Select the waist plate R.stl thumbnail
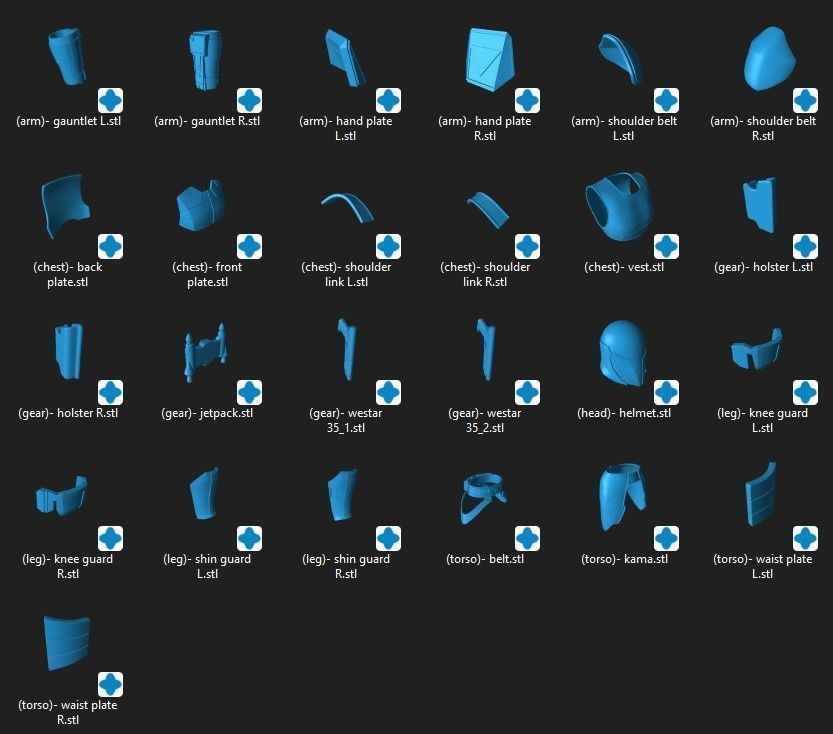The image size is (833, 734). 67,643
